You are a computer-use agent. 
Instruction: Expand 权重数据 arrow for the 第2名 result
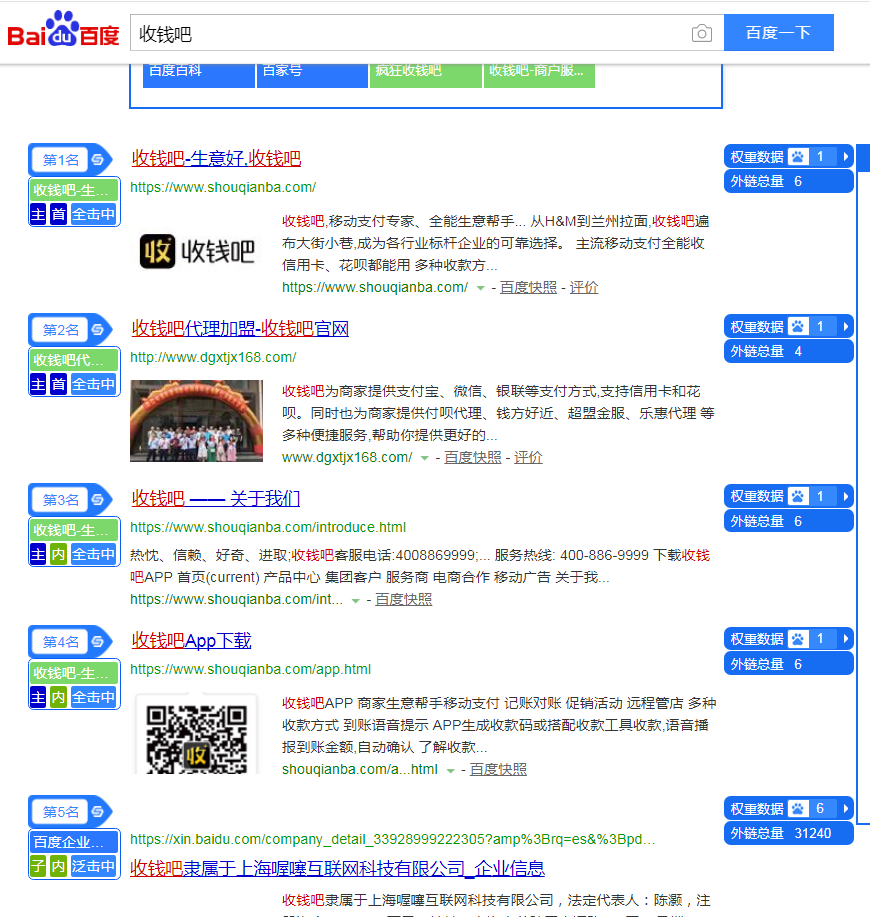(x=845, y=326)
